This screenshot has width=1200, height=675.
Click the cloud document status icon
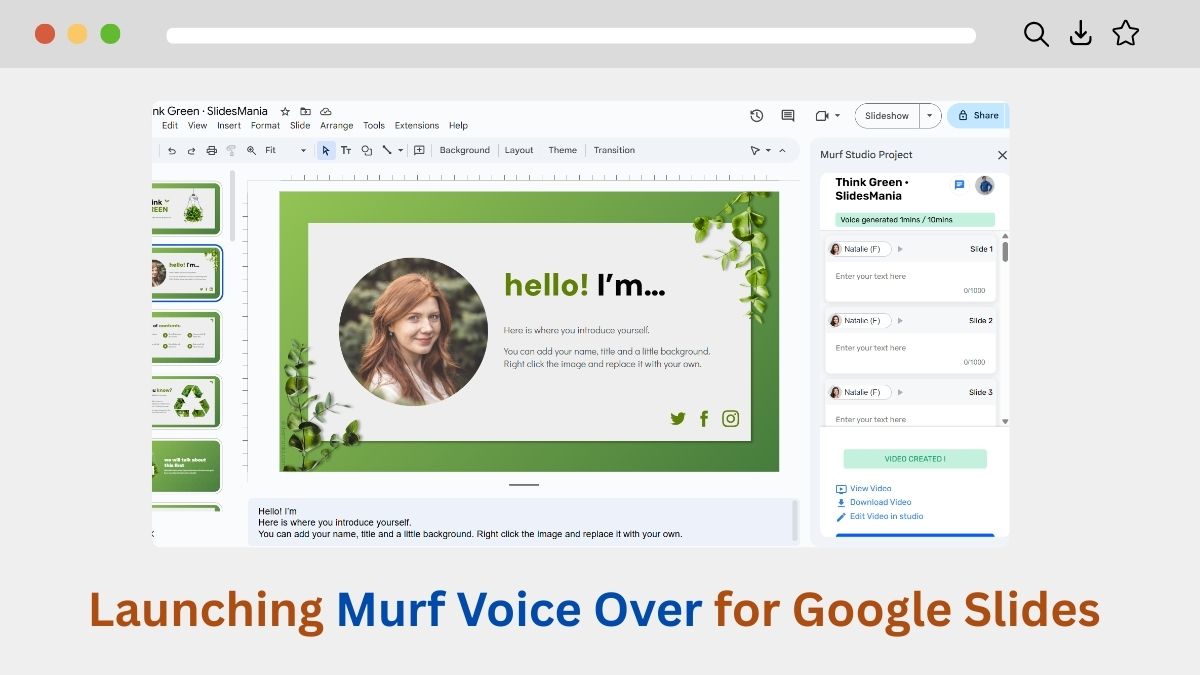325,111
